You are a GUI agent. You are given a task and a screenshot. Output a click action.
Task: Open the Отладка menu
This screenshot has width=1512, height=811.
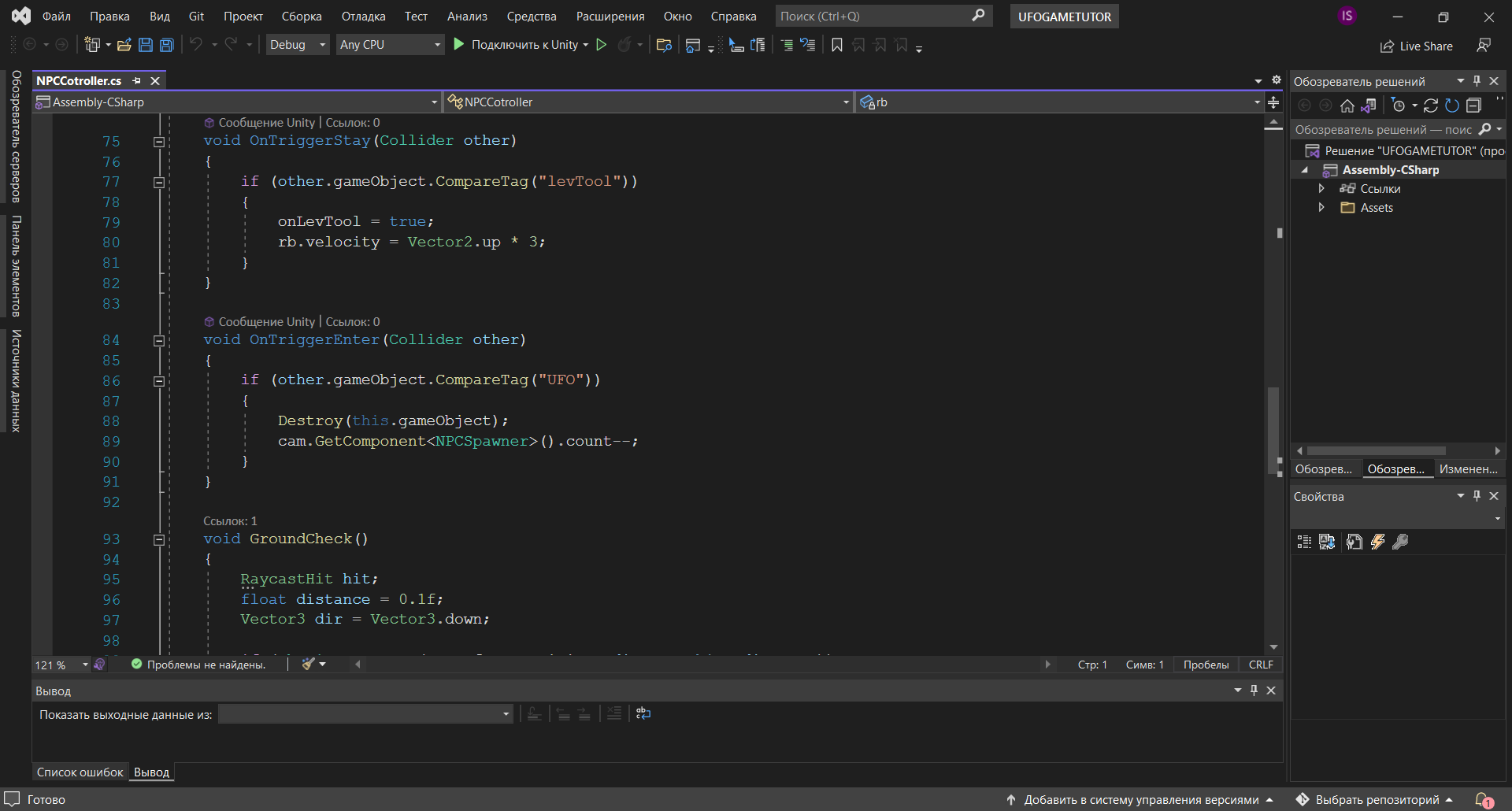tap(363, 16)
